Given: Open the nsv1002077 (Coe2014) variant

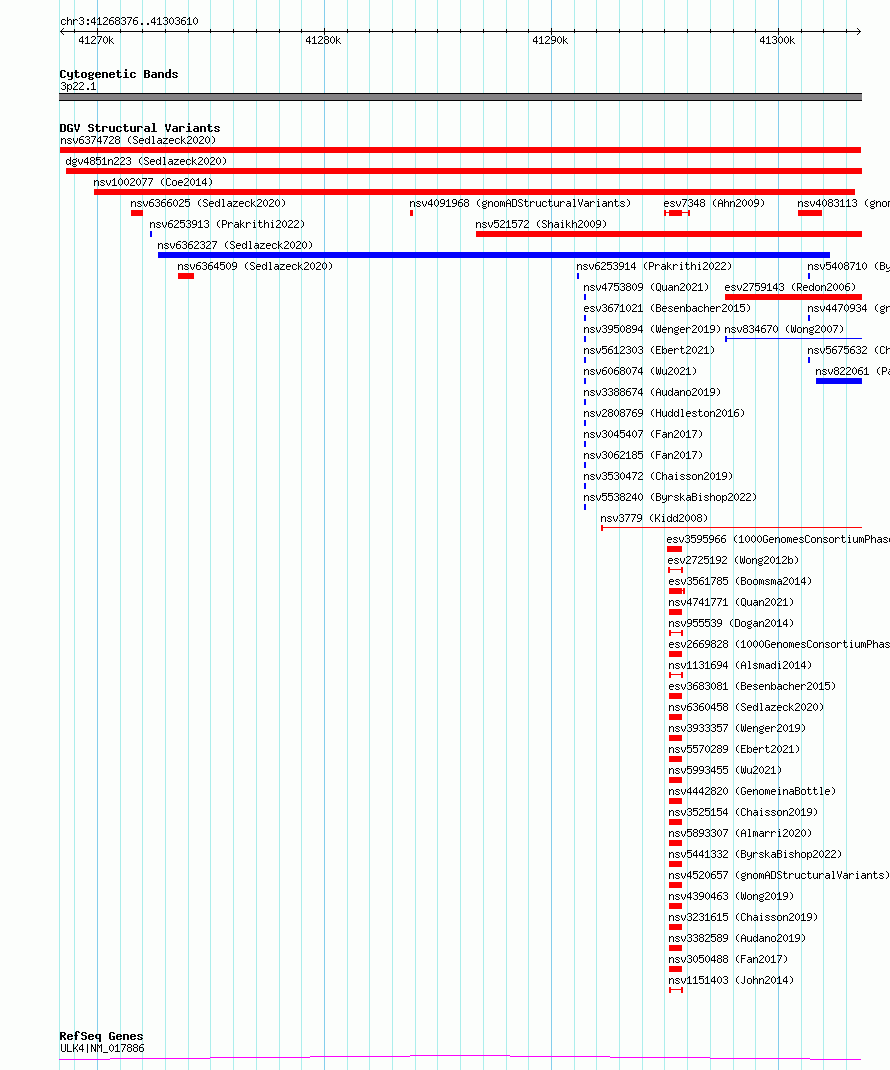Looking at the screenshot, I should [x=154, y=182].
